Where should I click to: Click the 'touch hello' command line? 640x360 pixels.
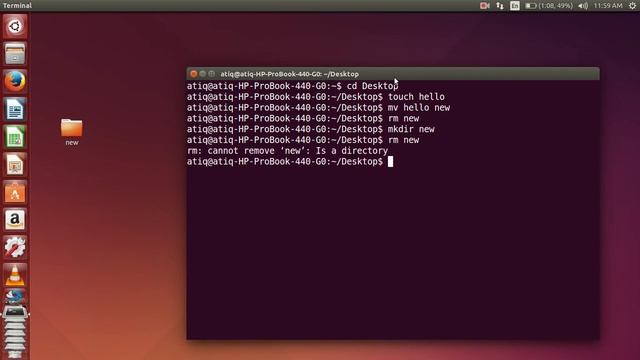point(316,97)
